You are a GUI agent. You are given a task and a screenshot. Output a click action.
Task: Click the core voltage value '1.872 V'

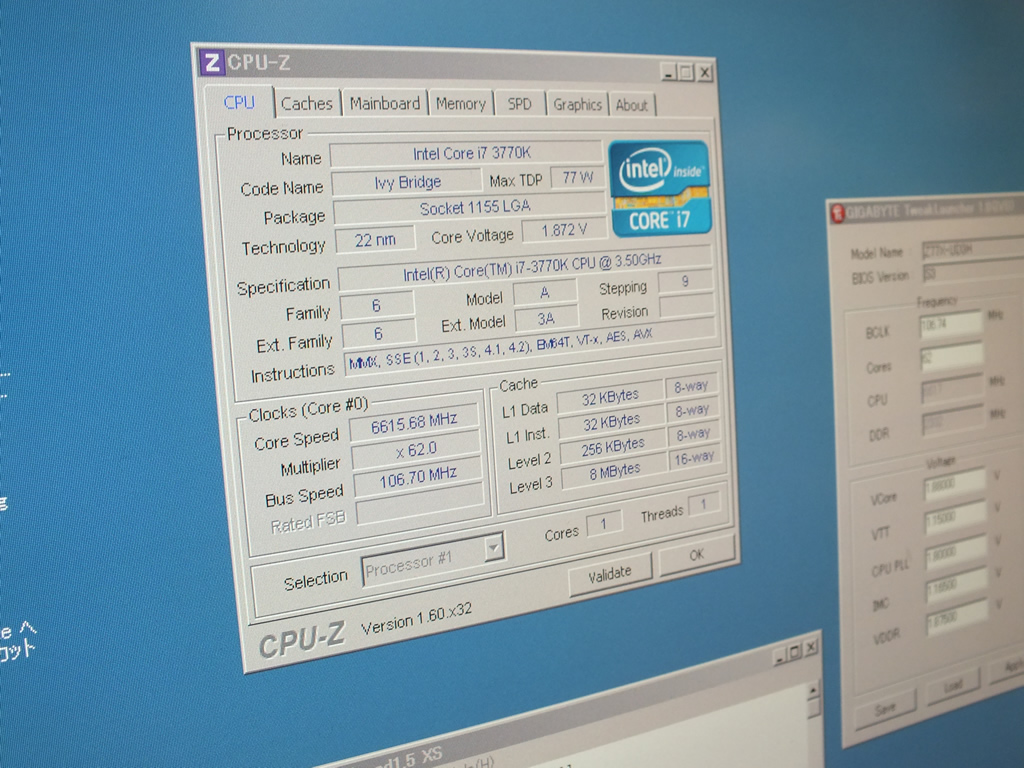coord(563,231)
